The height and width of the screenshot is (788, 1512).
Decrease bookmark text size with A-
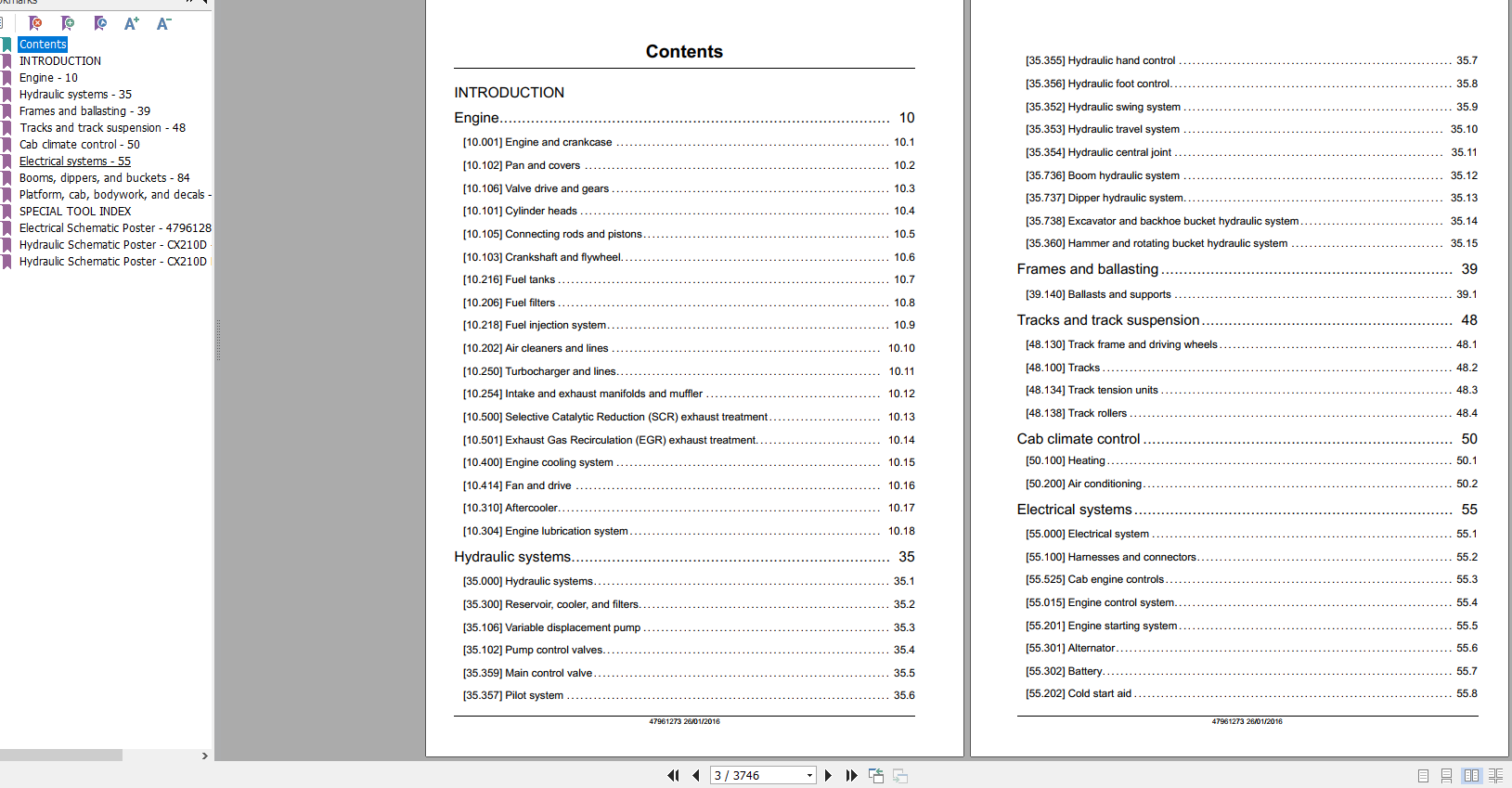coord(163,23)
